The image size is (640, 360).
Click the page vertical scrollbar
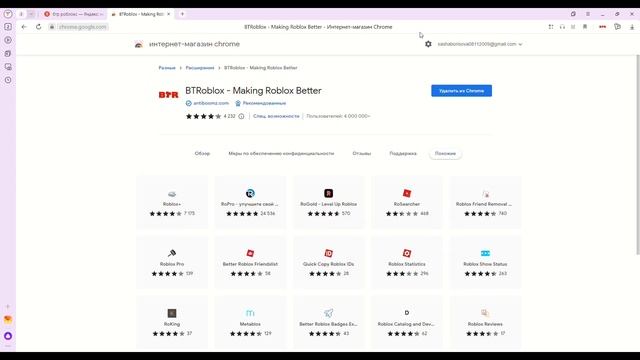pyautogui.click(x=638, y=155)
